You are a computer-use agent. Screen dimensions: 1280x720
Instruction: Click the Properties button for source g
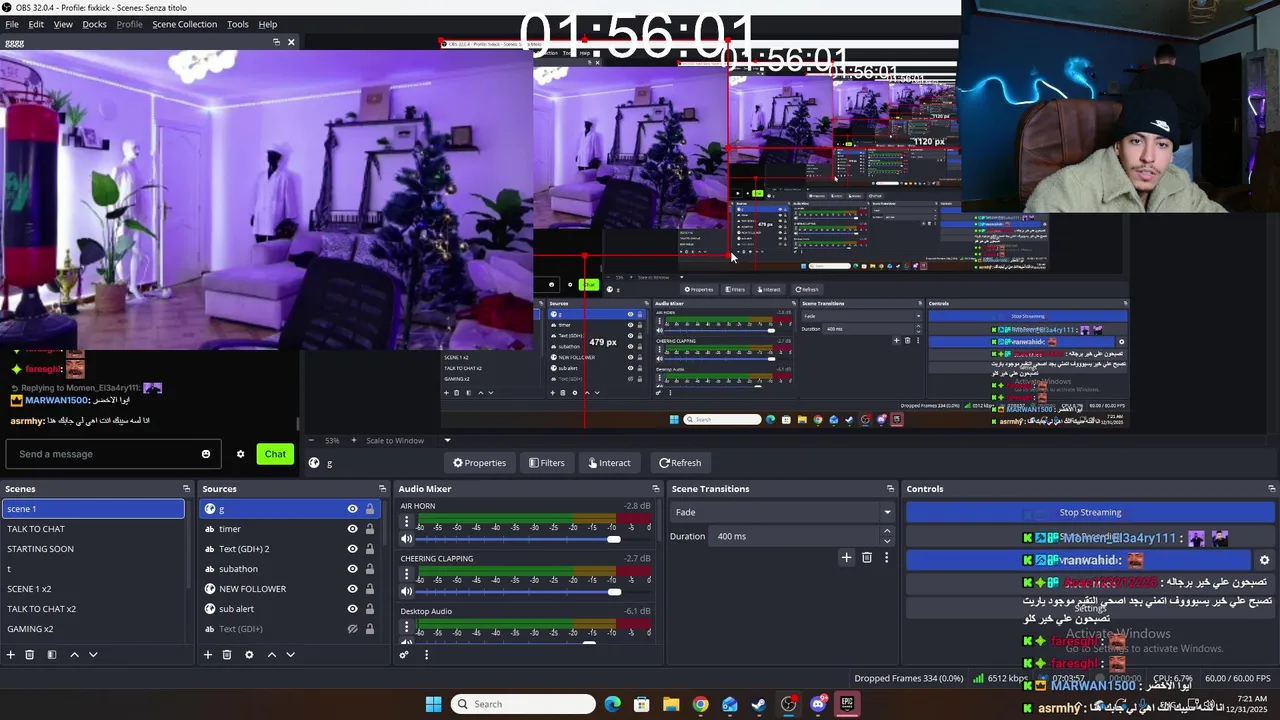point(479,463)
